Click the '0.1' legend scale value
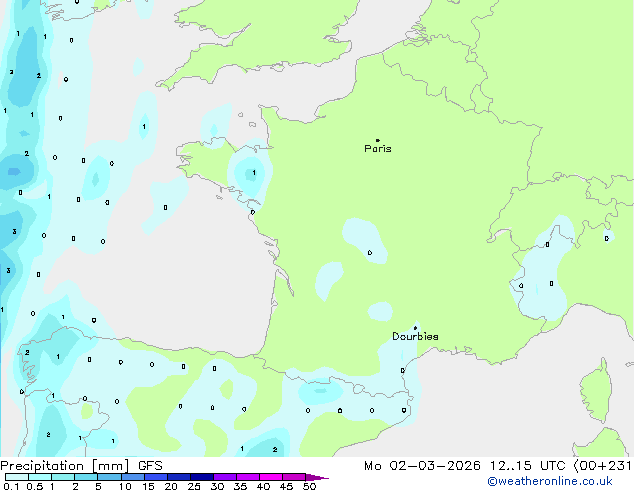Viewport: 634px width, 490px height. pos(11,486)
